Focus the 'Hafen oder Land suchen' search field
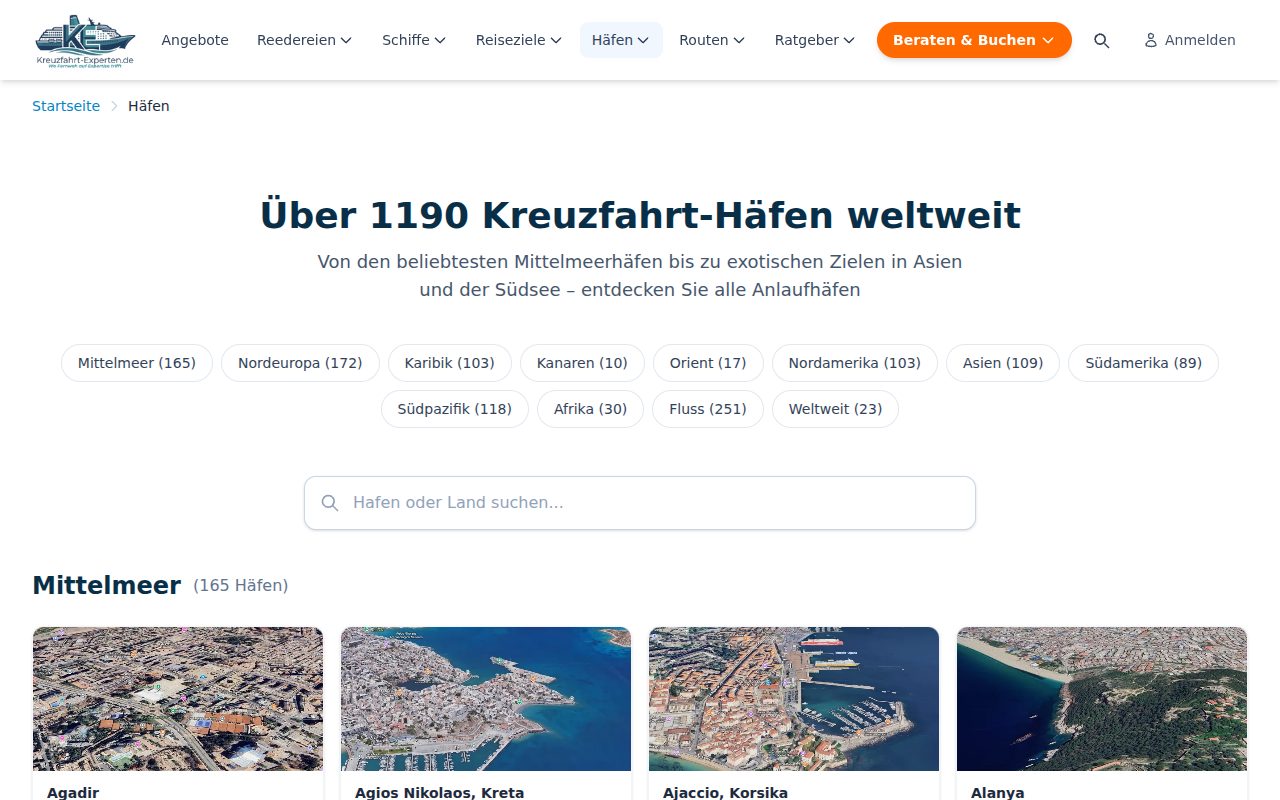Image resolution: width=1280 pixels, height=800 pixels. [640, 503]
